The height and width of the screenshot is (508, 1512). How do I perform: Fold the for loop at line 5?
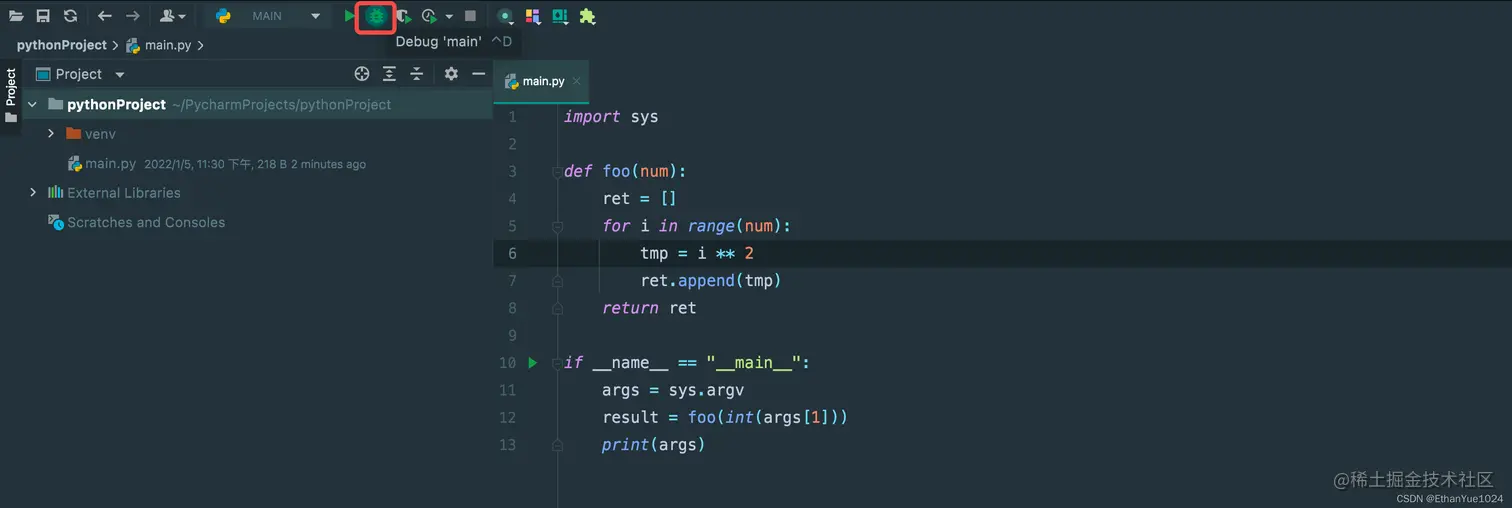[557, 226]
